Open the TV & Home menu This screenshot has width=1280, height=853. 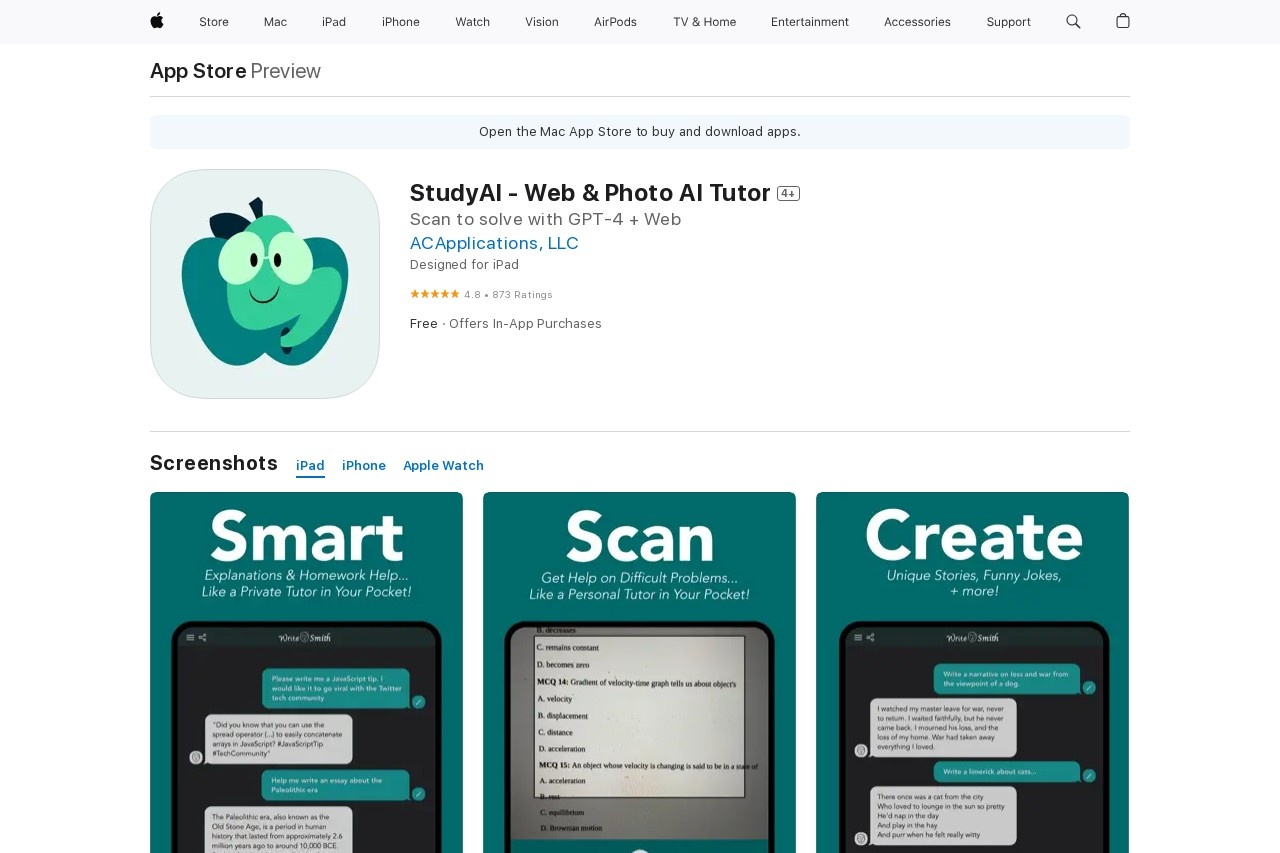(704, 22)
